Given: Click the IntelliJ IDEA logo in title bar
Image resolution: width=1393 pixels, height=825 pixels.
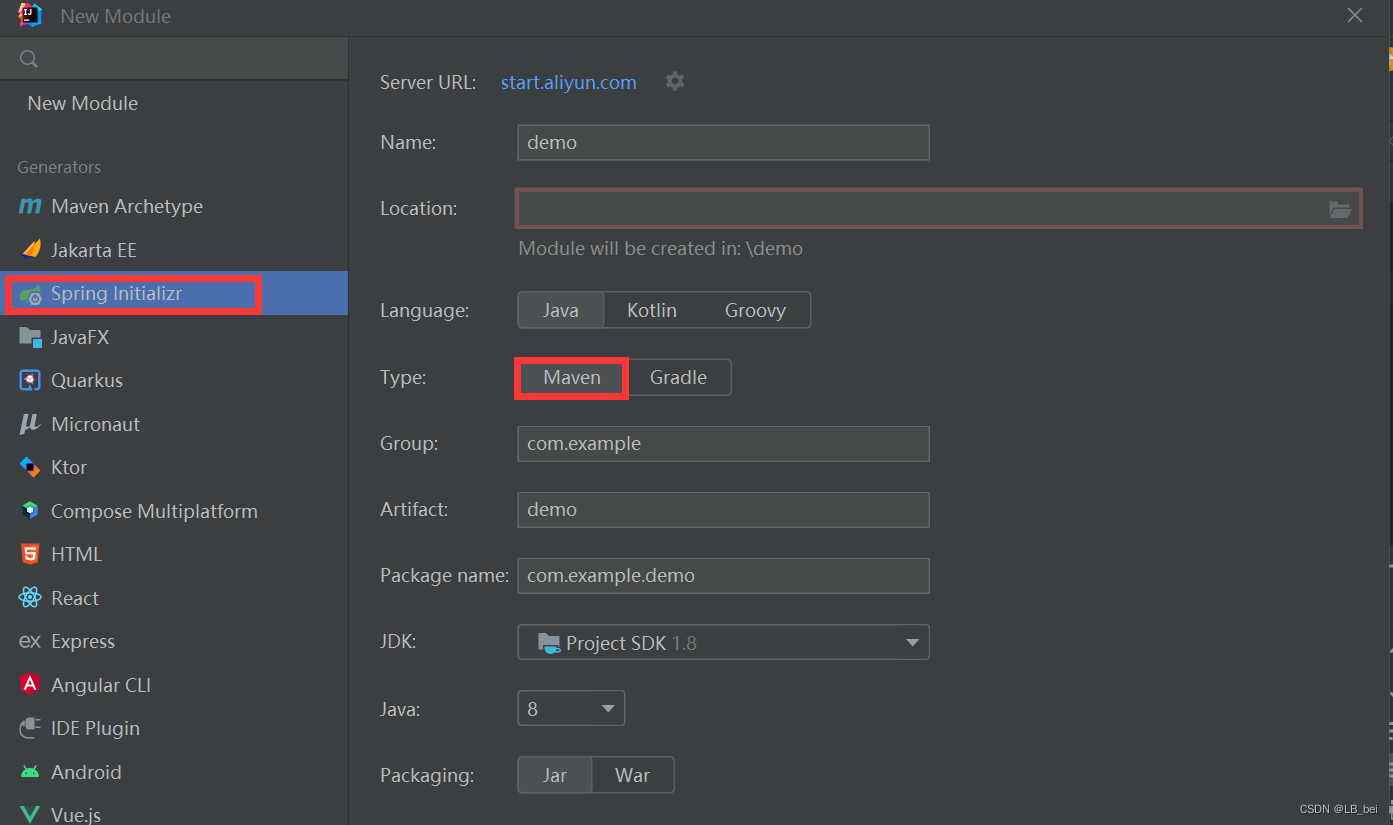Looking at the screenshot, I should (30, 15).
